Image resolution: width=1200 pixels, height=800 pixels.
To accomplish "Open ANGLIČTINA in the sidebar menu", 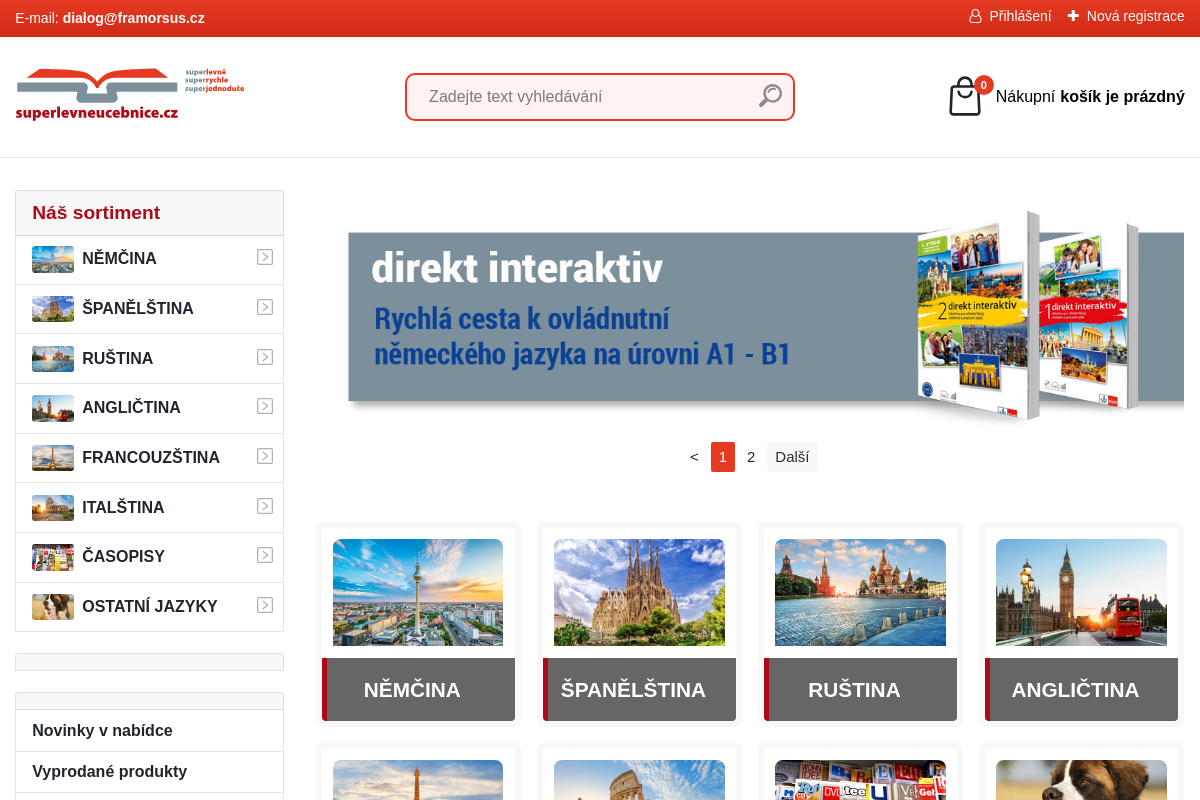I will 131,408.
